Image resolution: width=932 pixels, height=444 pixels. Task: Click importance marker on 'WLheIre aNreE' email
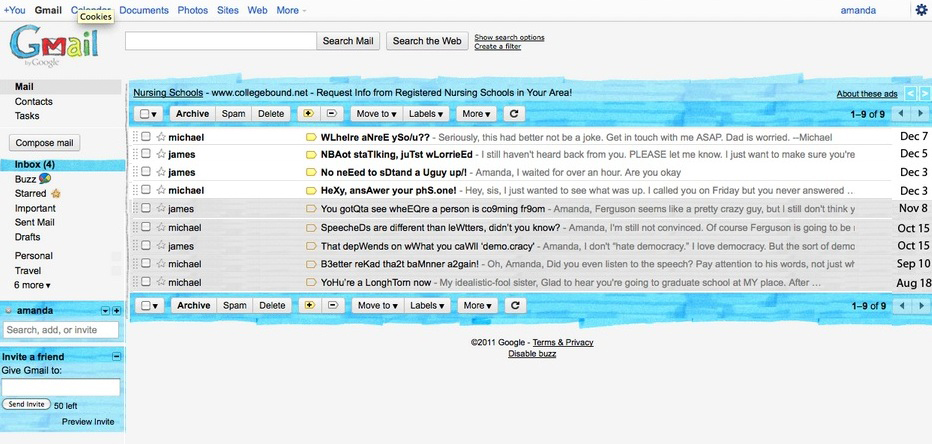tap(310, 137)
